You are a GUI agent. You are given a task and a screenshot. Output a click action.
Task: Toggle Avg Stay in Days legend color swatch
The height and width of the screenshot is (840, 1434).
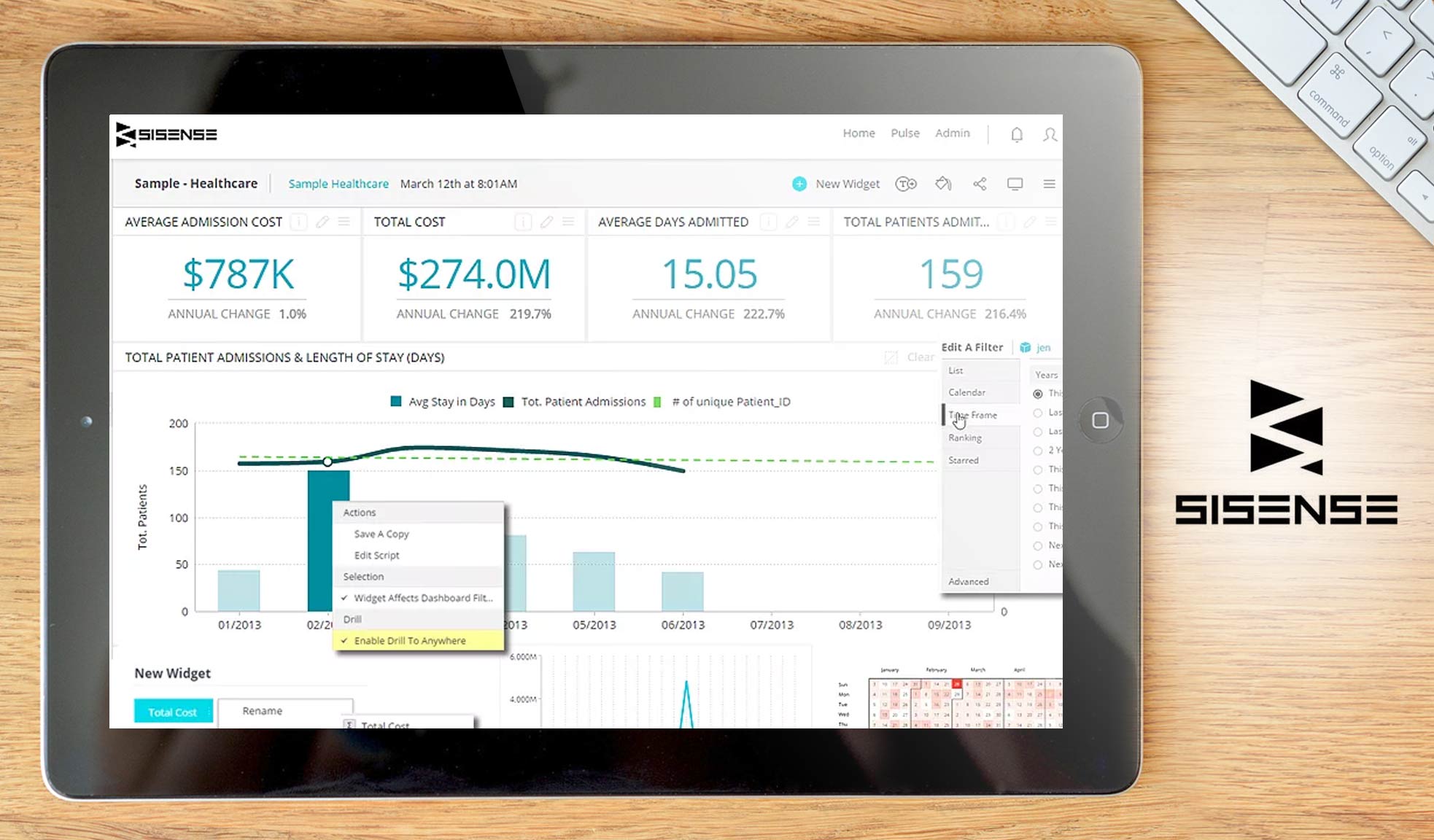(395, 401)
